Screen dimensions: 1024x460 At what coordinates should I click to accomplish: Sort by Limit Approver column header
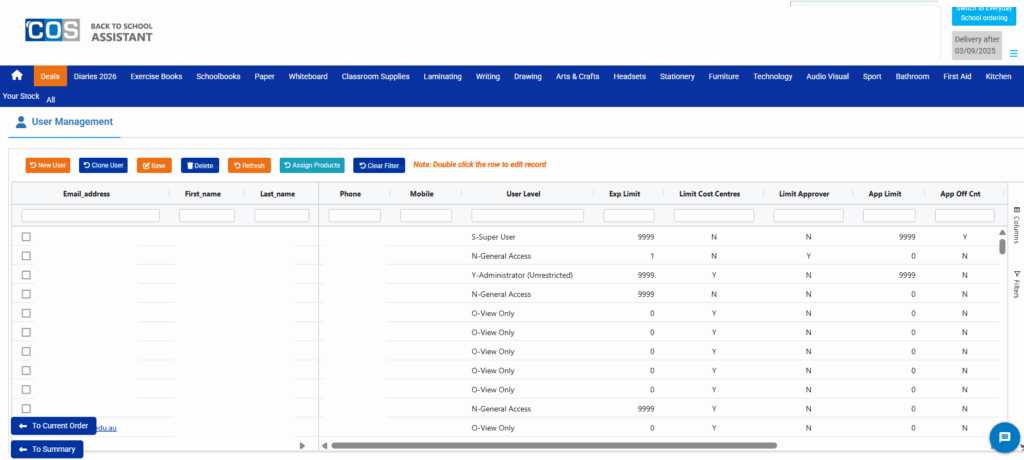[x=805, y=194]
